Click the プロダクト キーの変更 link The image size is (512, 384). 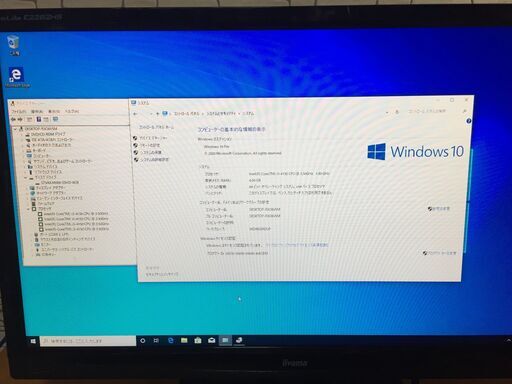click(x=442, y=253)
